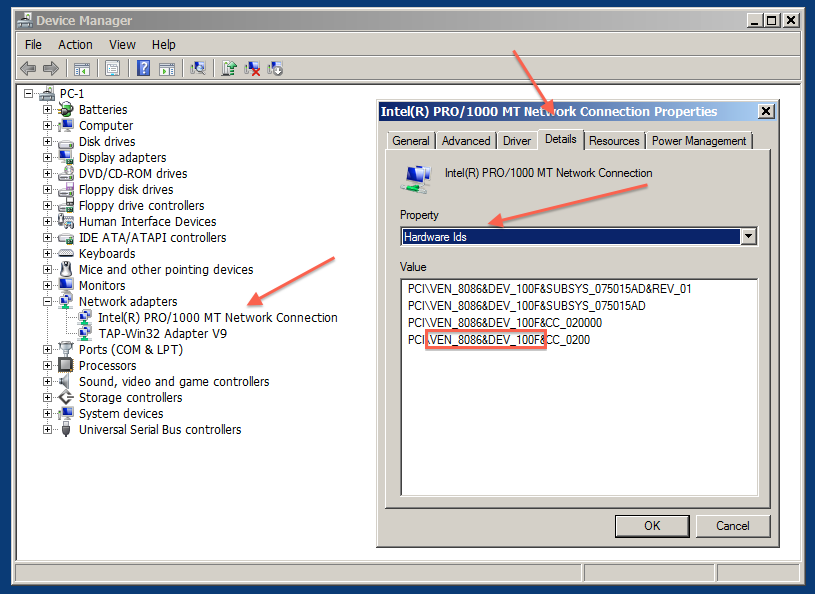Open the View menu
Screen dimensions: 815x594
click(122, 45)
